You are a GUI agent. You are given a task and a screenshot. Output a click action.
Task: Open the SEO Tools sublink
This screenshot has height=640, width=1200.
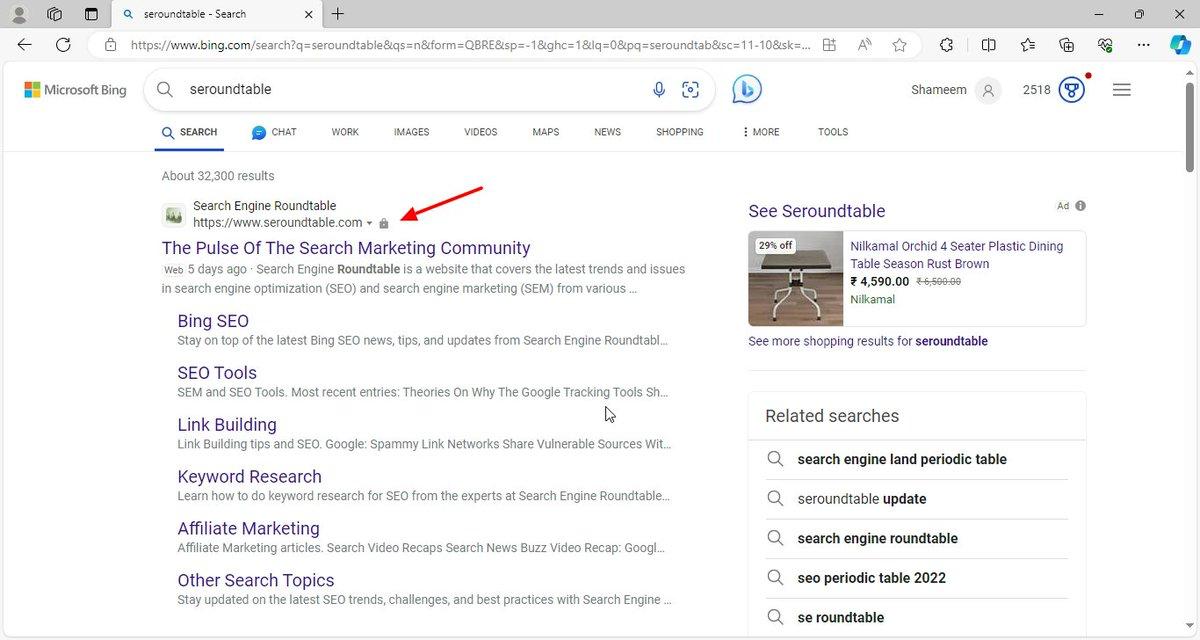(x=217, y=373)
